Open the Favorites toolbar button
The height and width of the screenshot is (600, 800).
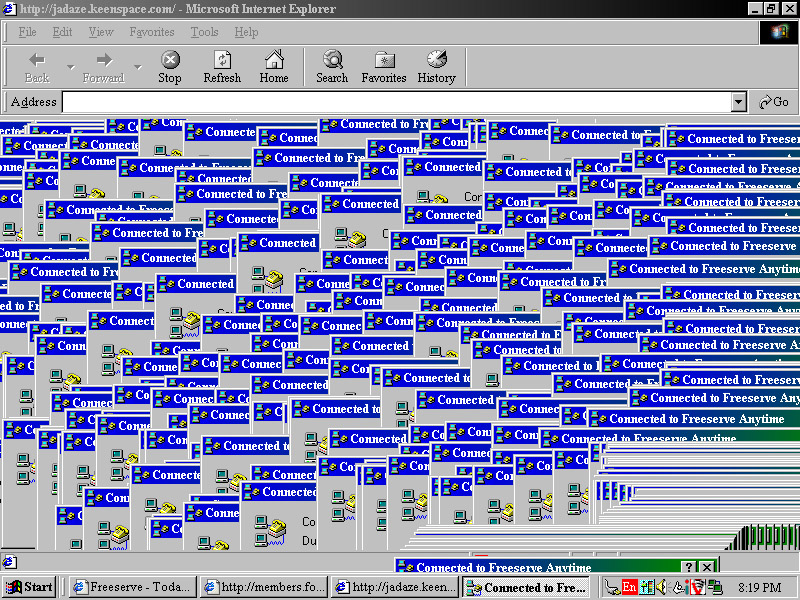click(384, 67)
